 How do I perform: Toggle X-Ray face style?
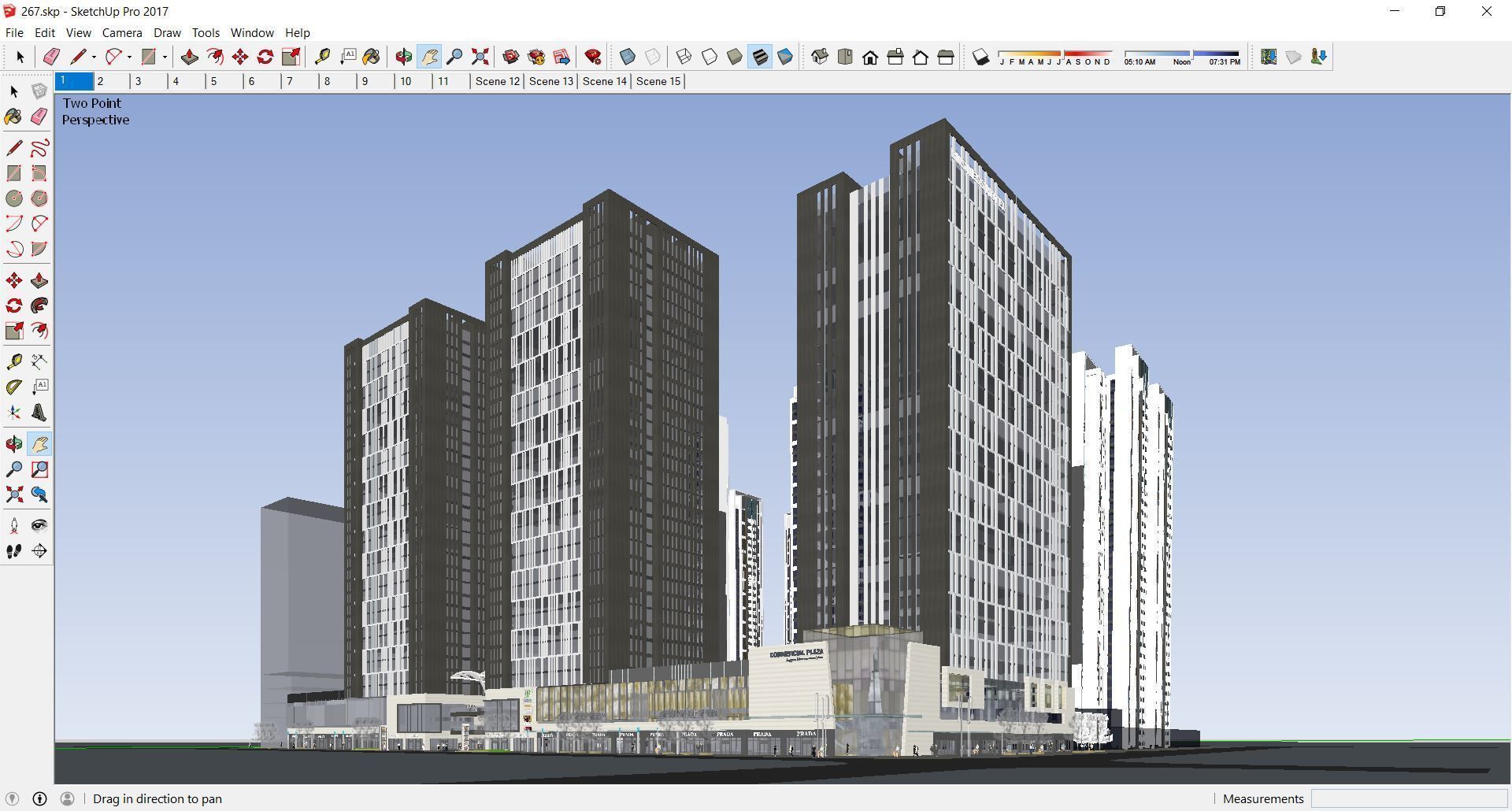pyautogui.click(x=628, y=57)
